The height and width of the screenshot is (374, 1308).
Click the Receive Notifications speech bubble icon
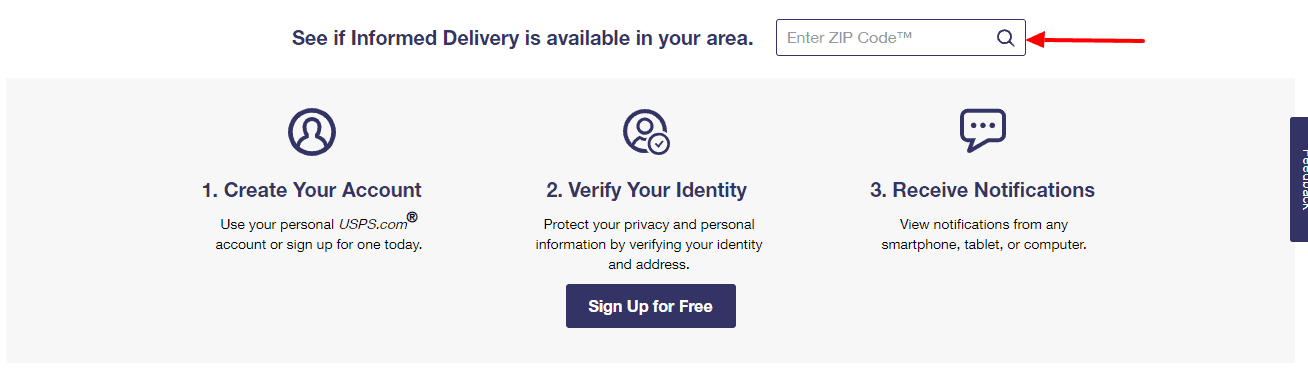tap(982, 130)
